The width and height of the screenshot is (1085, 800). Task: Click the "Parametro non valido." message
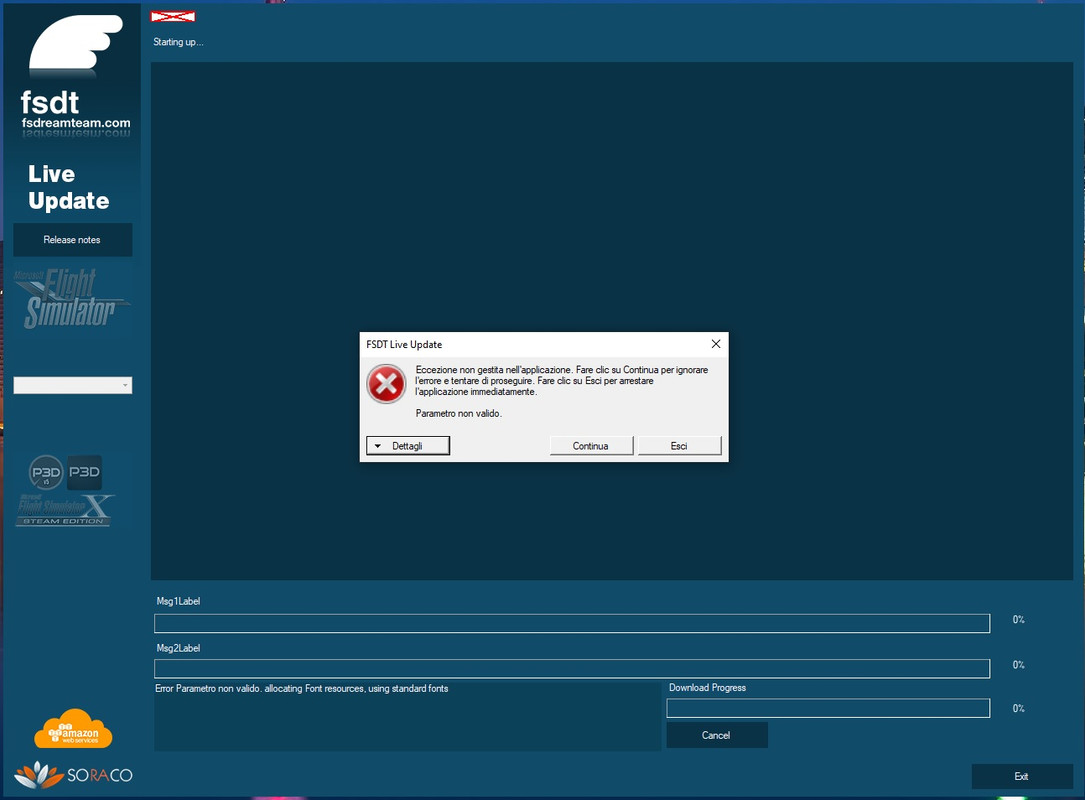pos(459,413)
